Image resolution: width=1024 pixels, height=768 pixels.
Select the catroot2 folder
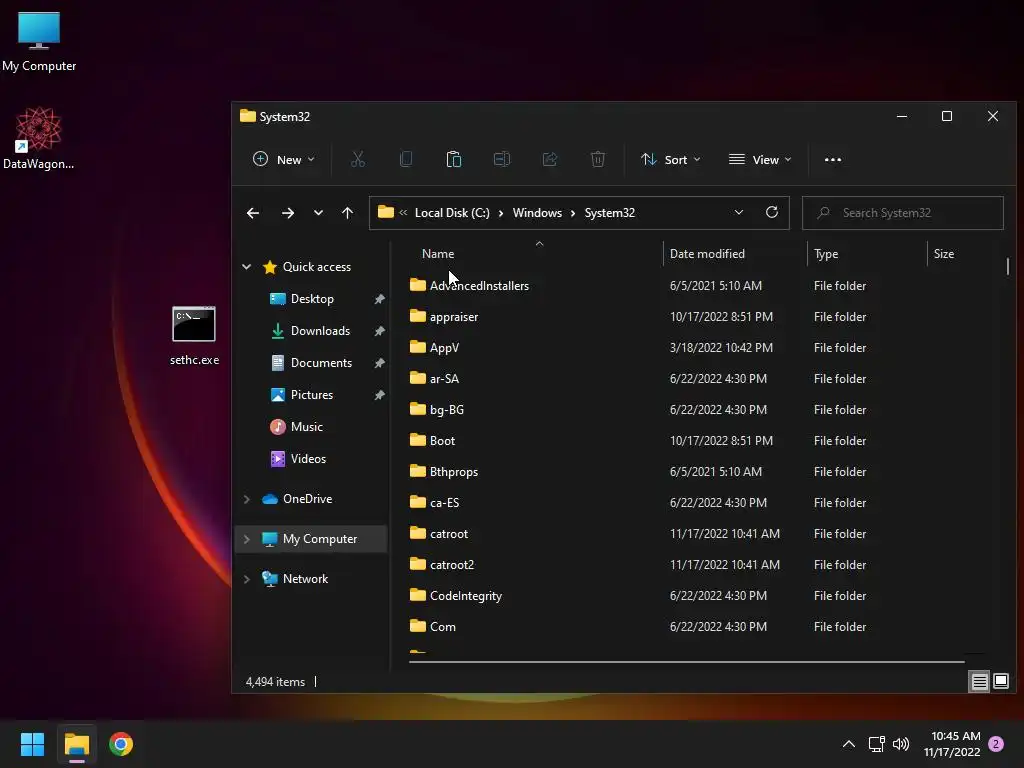[x=452, y=565]
